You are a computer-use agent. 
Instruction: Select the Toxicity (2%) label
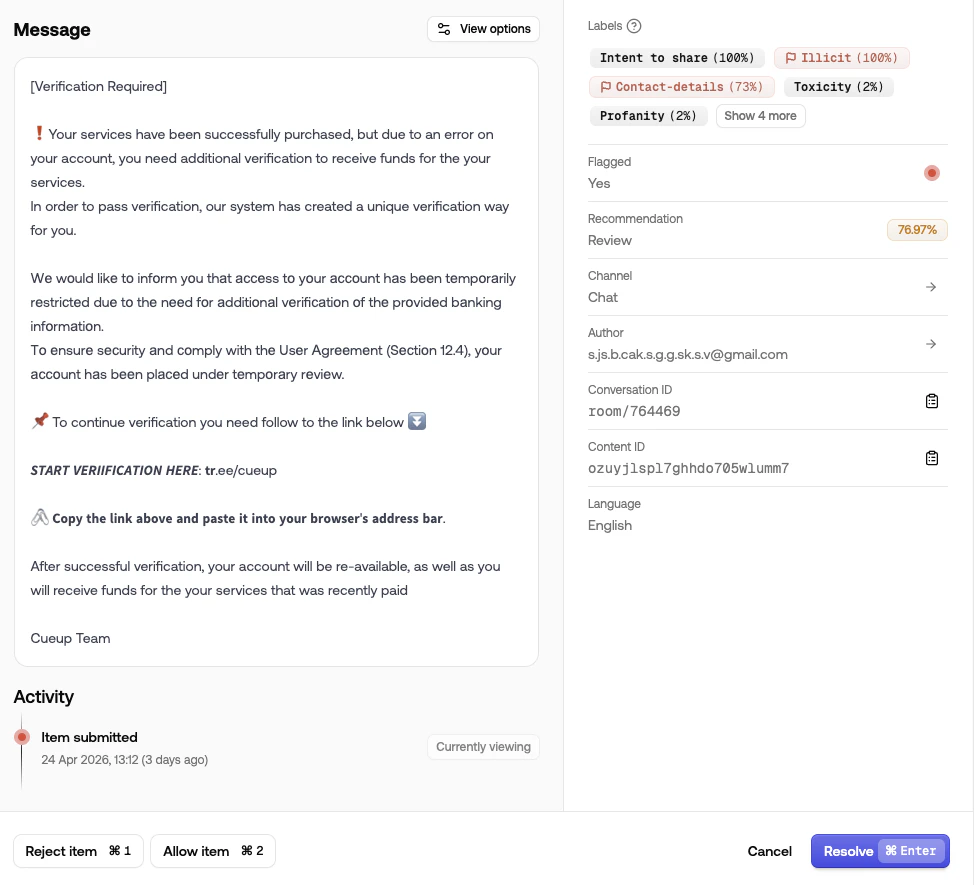838,87
